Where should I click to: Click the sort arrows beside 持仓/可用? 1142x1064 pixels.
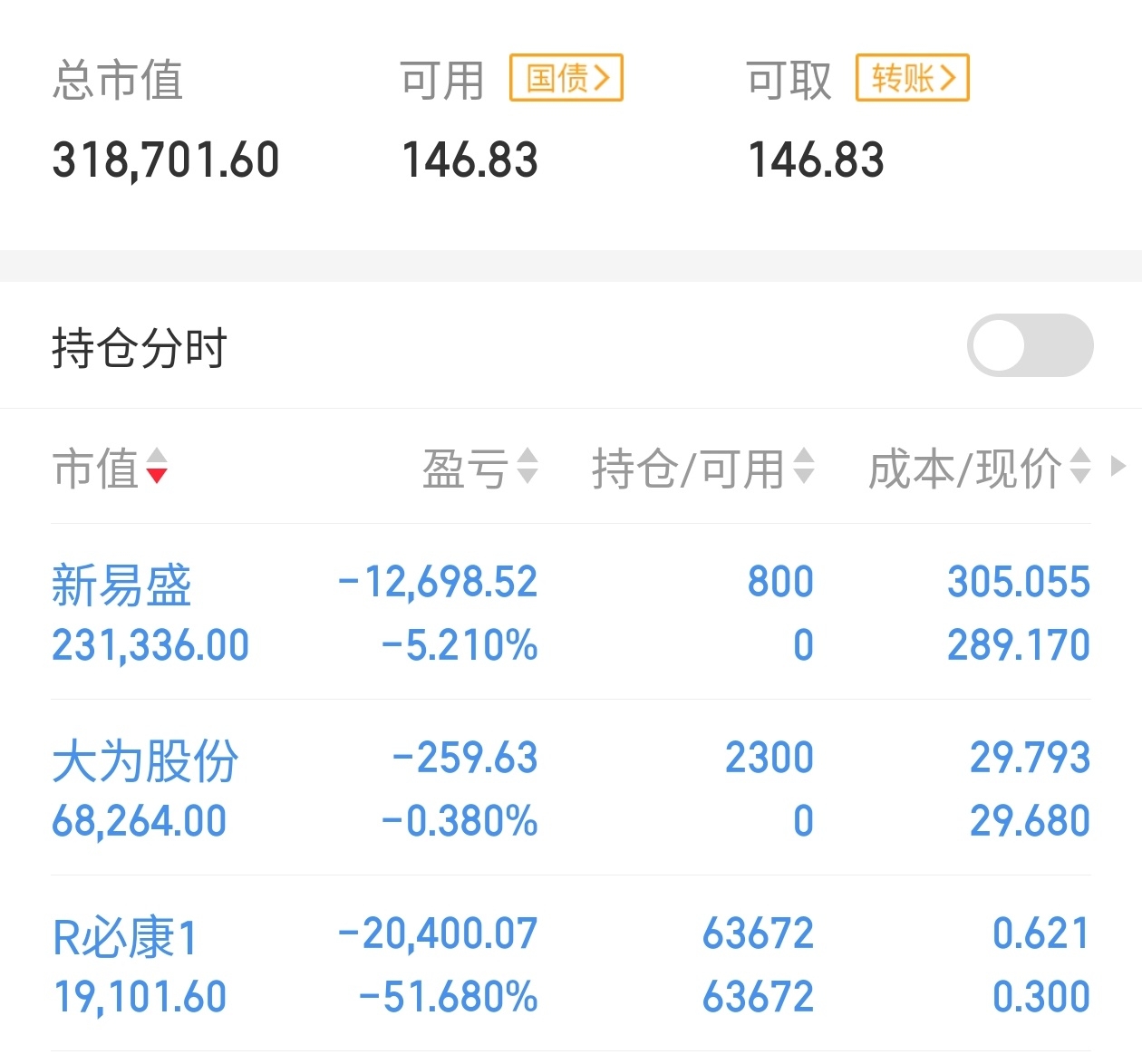pyautogui.click(x=804, y=467)
